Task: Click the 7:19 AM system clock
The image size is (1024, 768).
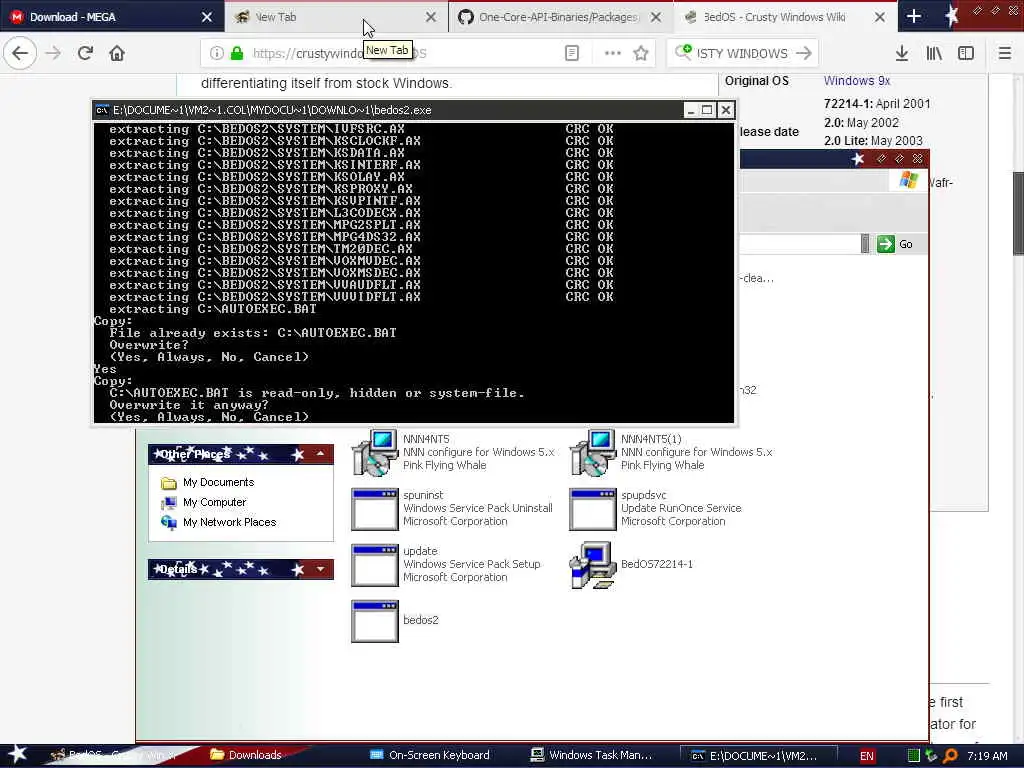Action: pyautogui.click(x=987, y=756)
